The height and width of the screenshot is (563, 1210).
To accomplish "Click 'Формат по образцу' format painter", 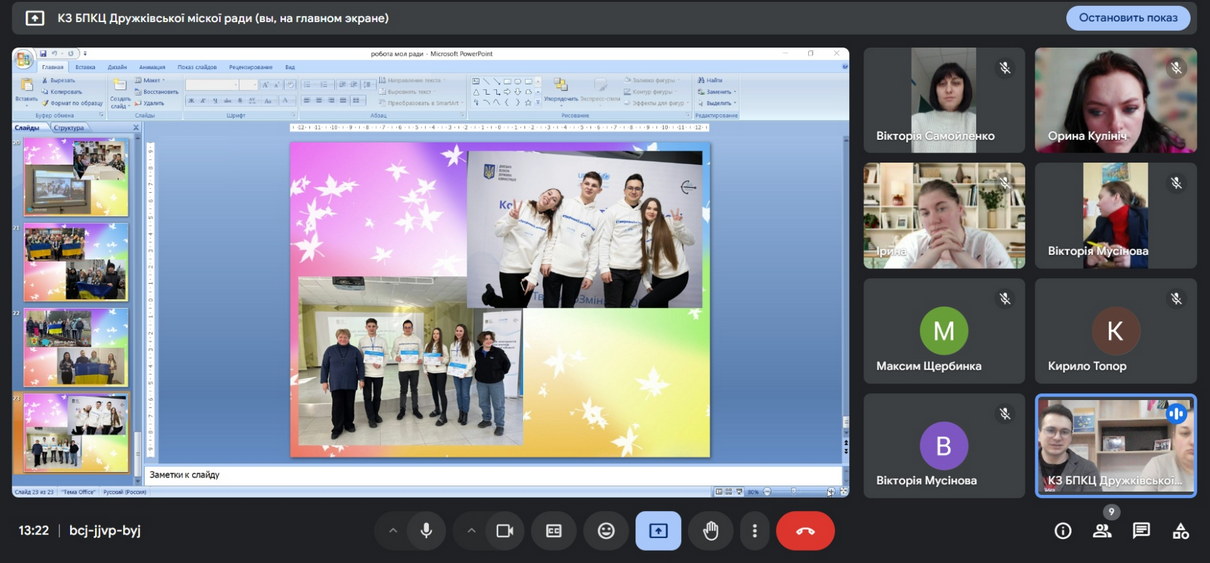I will pyautogui.click(x=72, y=102).
